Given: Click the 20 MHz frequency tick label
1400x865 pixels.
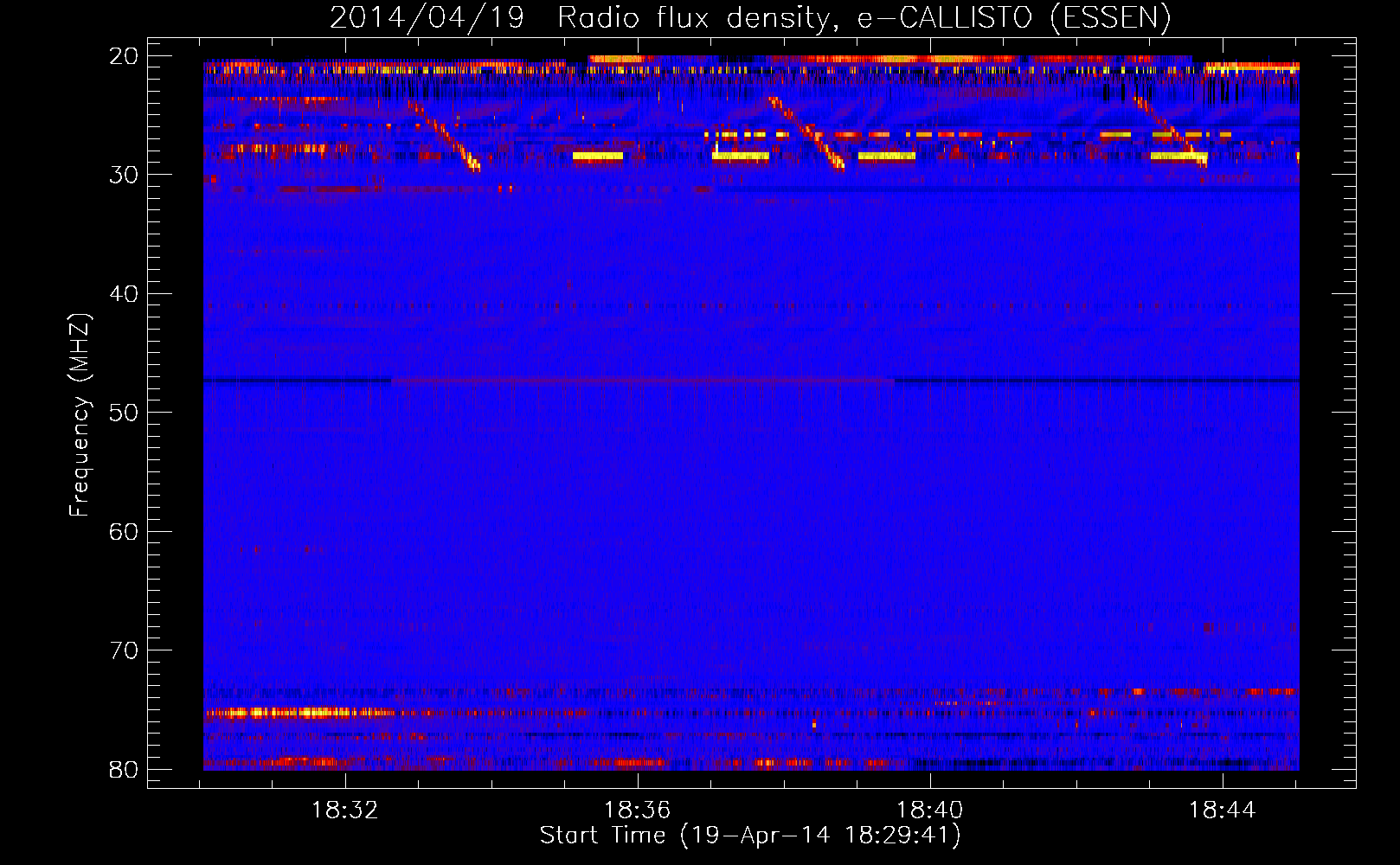Looking at the screenshot, I should point(124,56).
